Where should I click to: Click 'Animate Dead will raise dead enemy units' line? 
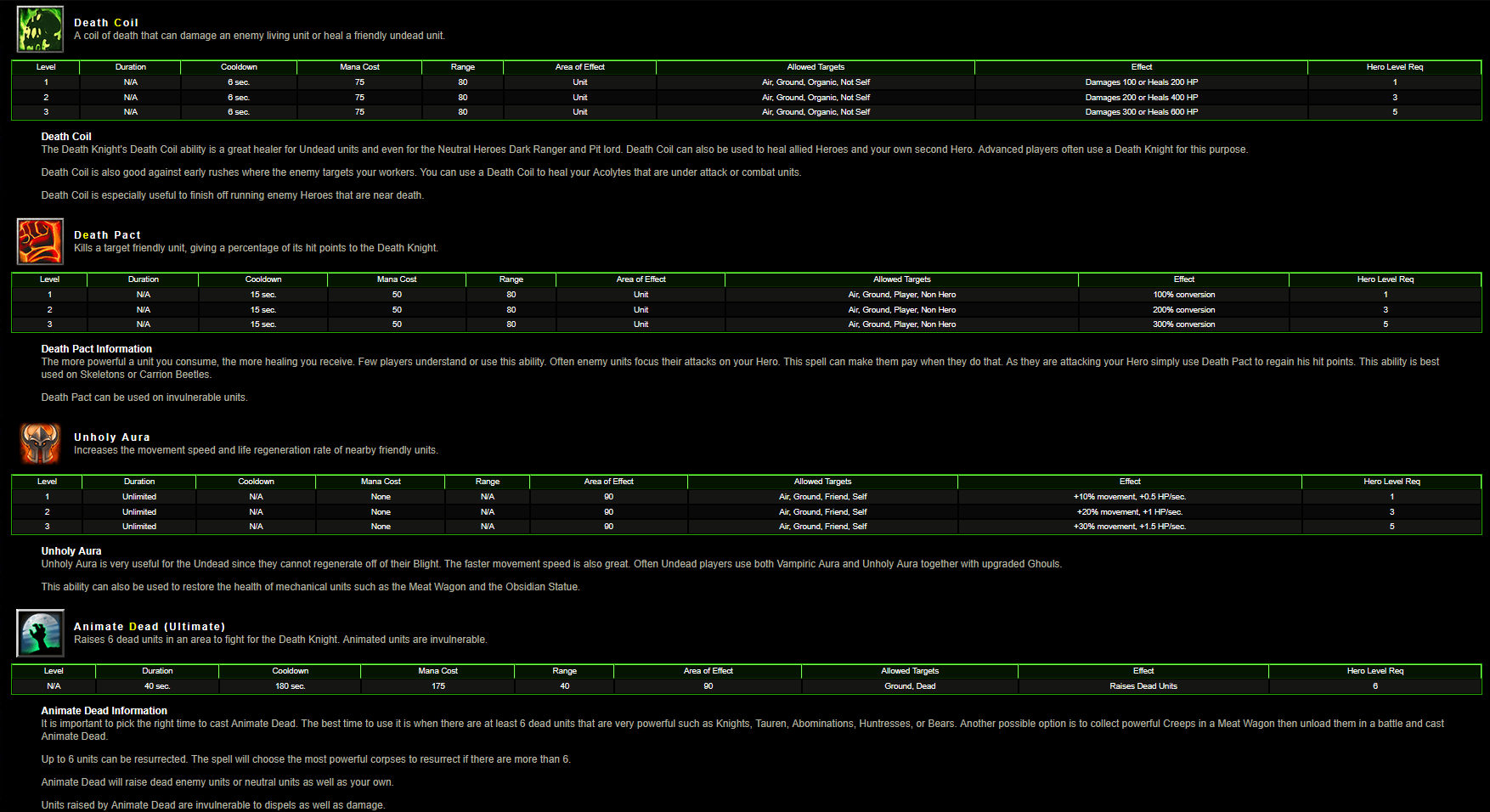[x=217, y=782]
